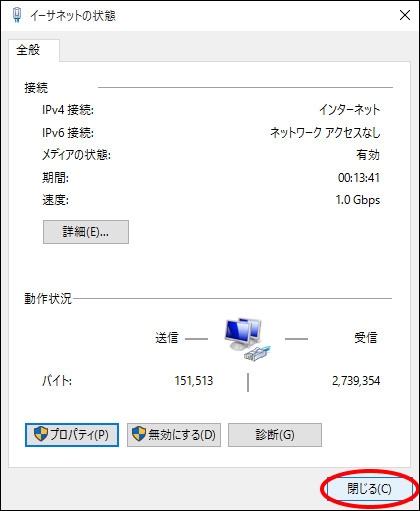Viewport: 420px width, 511px height.
Task: Click the イーサネットの状態 window title text
Action: click(73, 16)
